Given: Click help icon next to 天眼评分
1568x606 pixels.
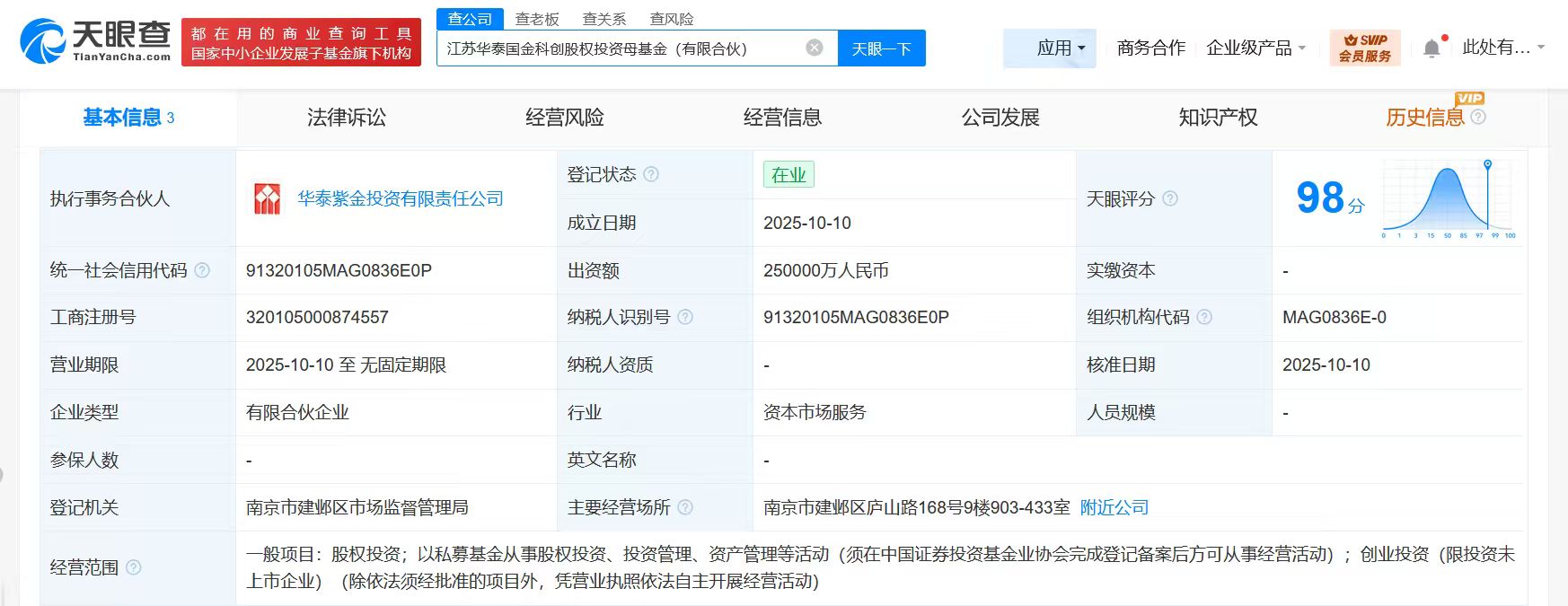Looking at the screenshot, I should (x=1170, y=198).
